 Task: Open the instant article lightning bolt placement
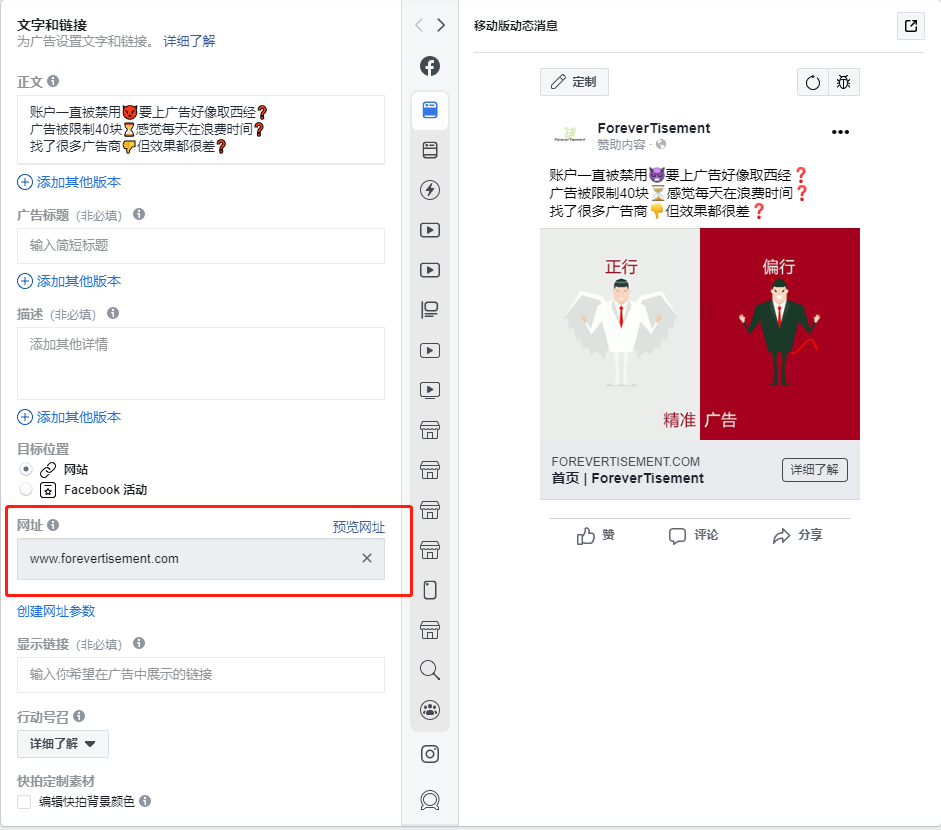tap(430, 190)
